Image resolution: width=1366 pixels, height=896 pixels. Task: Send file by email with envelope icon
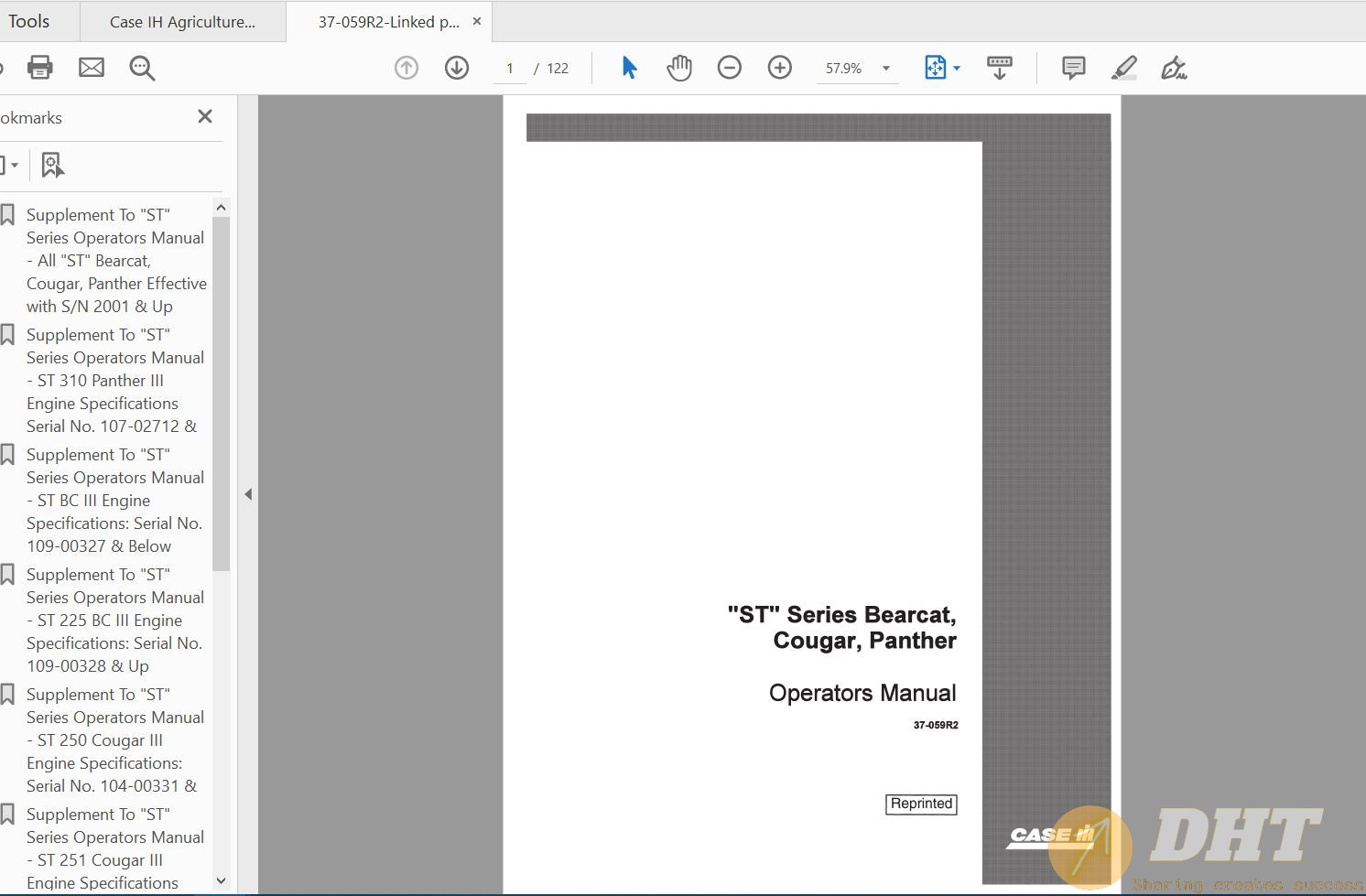92,68
